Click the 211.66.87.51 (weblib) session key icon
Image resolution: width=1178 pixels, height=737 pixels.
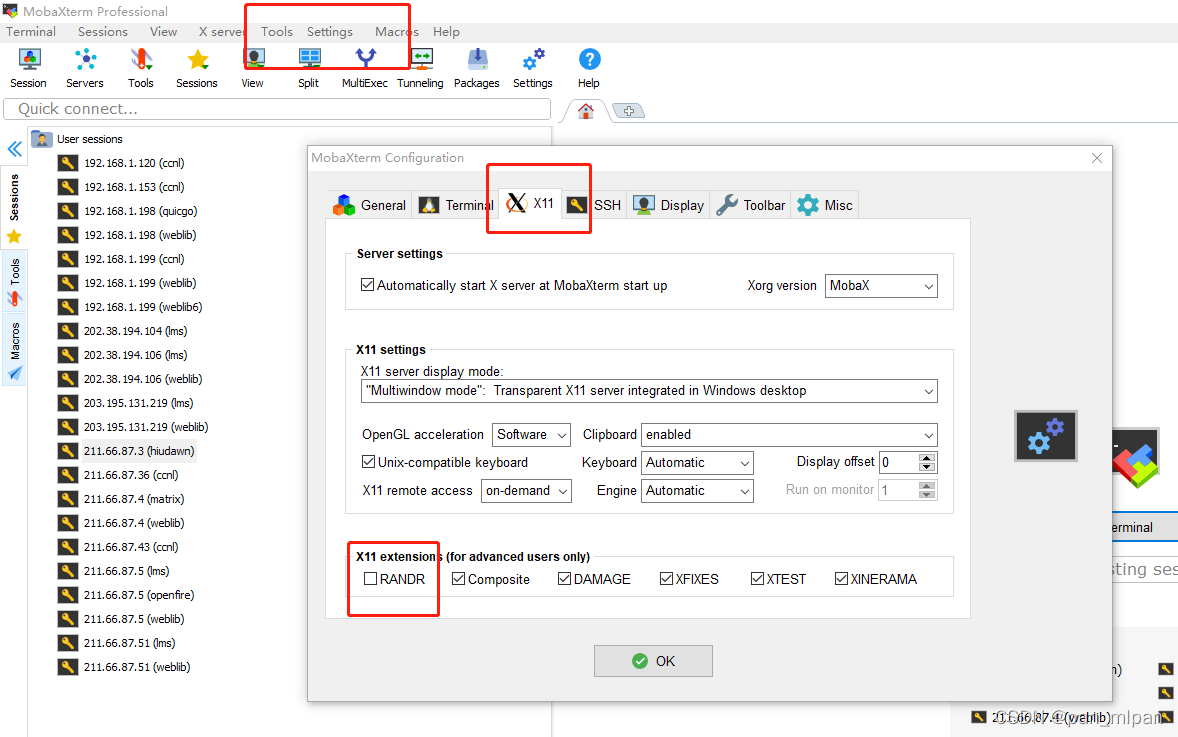(68, 667)
